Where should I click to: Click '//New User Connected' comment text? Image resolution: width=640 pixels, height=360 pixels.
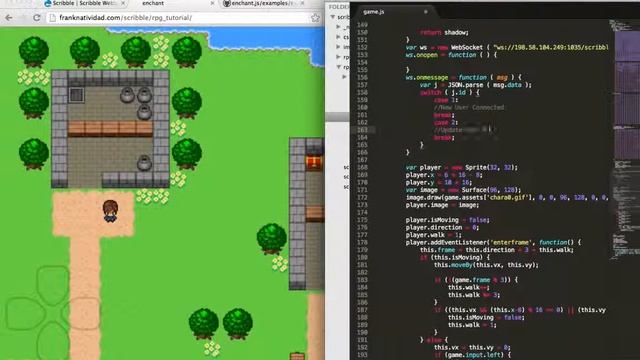click(x=469, y=107)
